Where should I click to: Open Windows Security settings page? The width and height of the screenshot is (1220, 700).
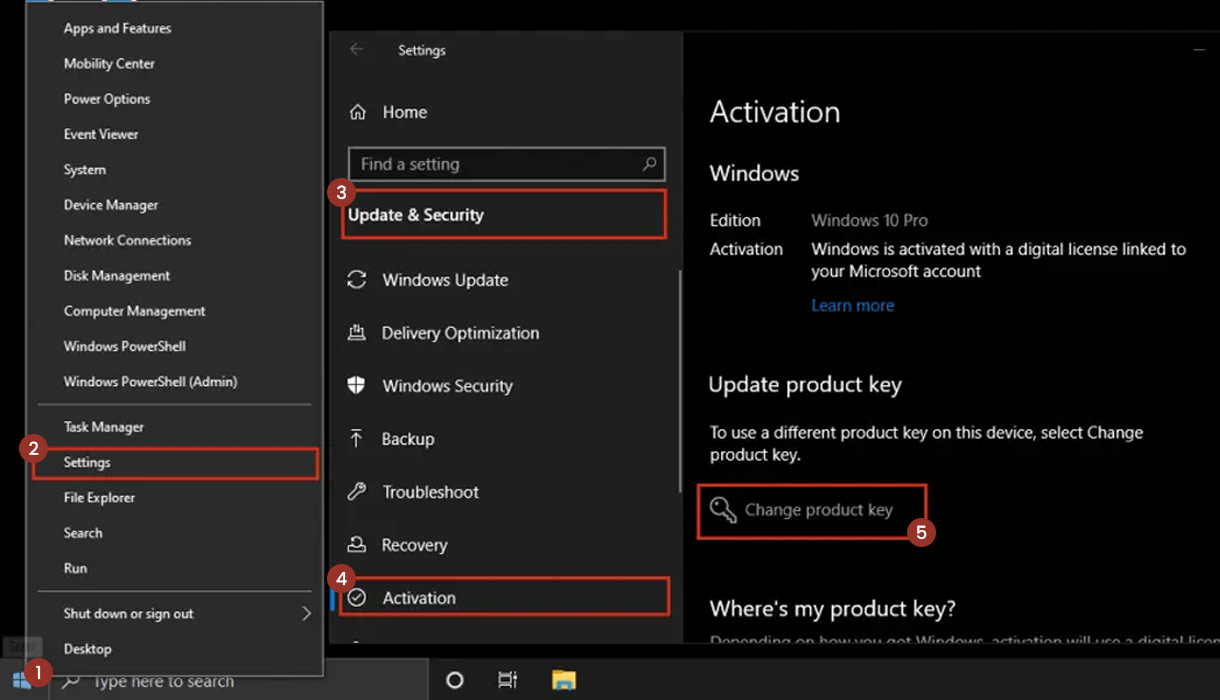click(x=447, y=386)
